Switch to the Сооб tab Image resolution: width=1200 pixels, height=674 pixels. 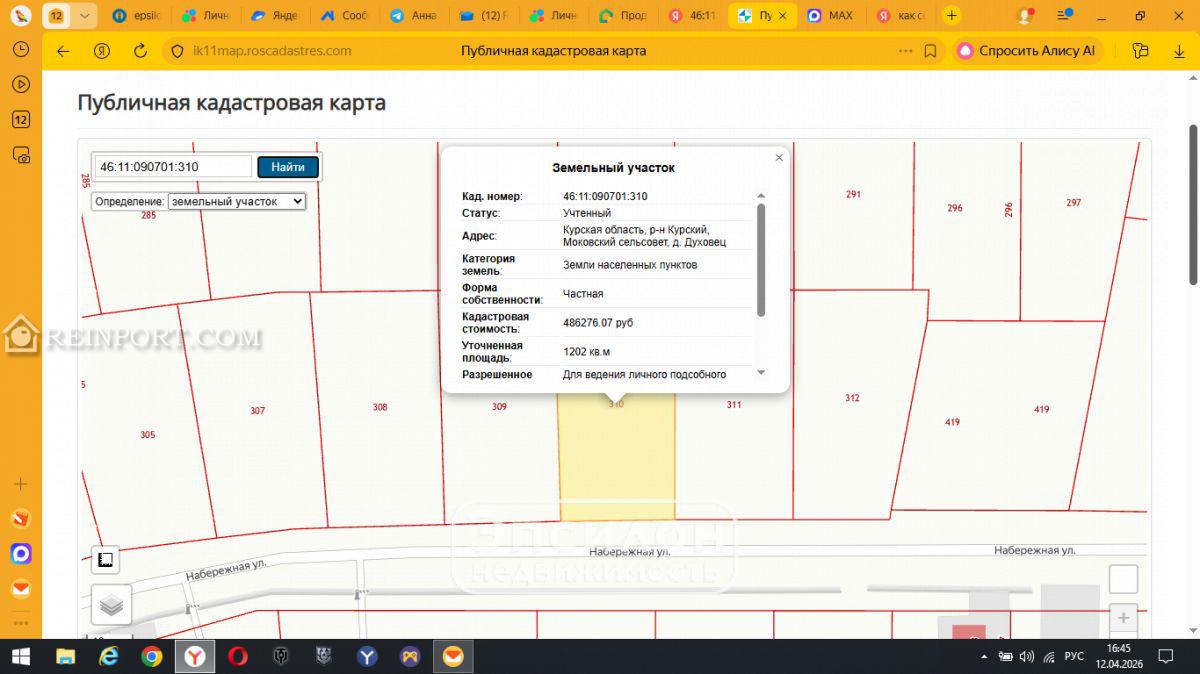pyautogui.click(x=346, y=16)
